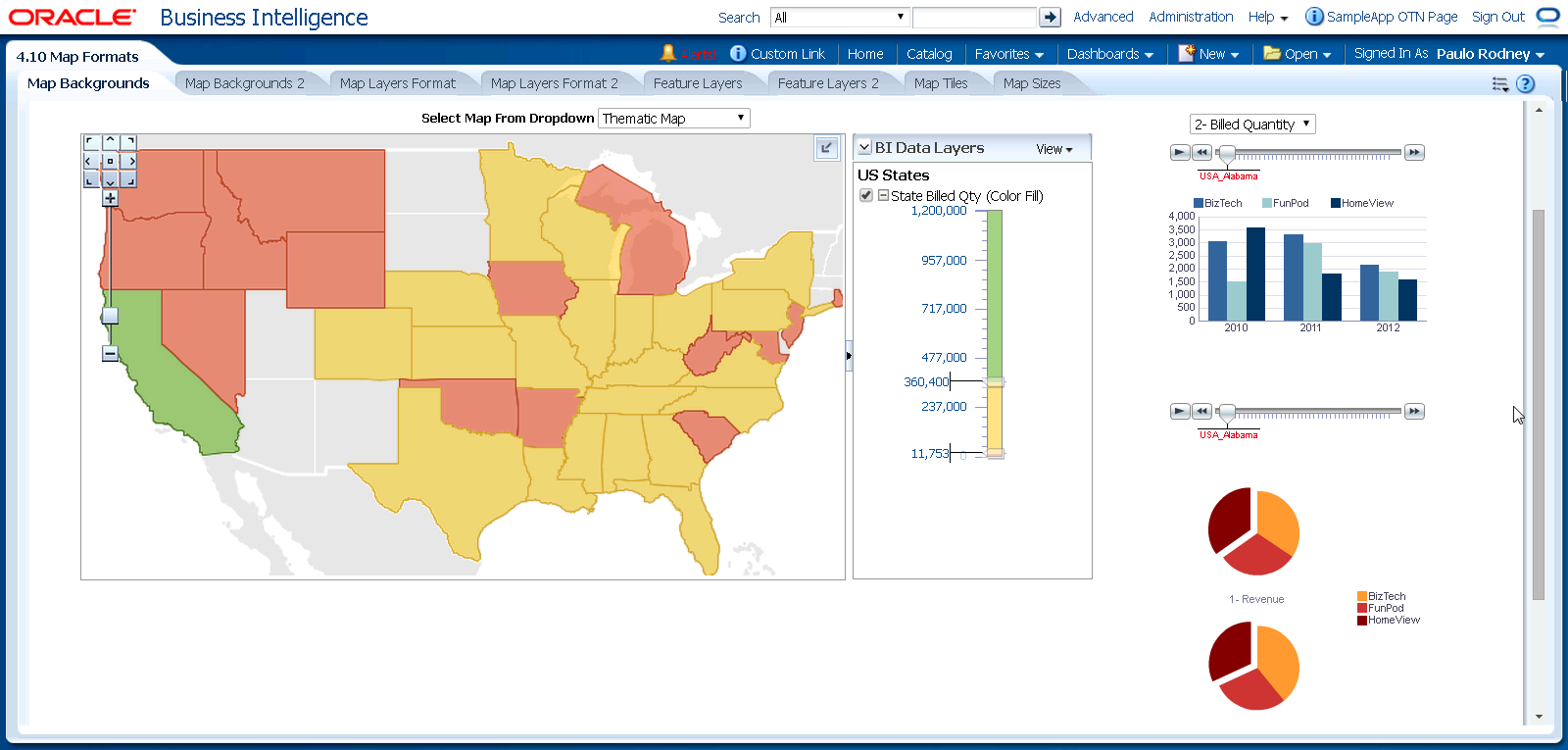Screen dimensions: 1568x750
Task: Pan map to the top-right corner
Action: click(130, 142)
